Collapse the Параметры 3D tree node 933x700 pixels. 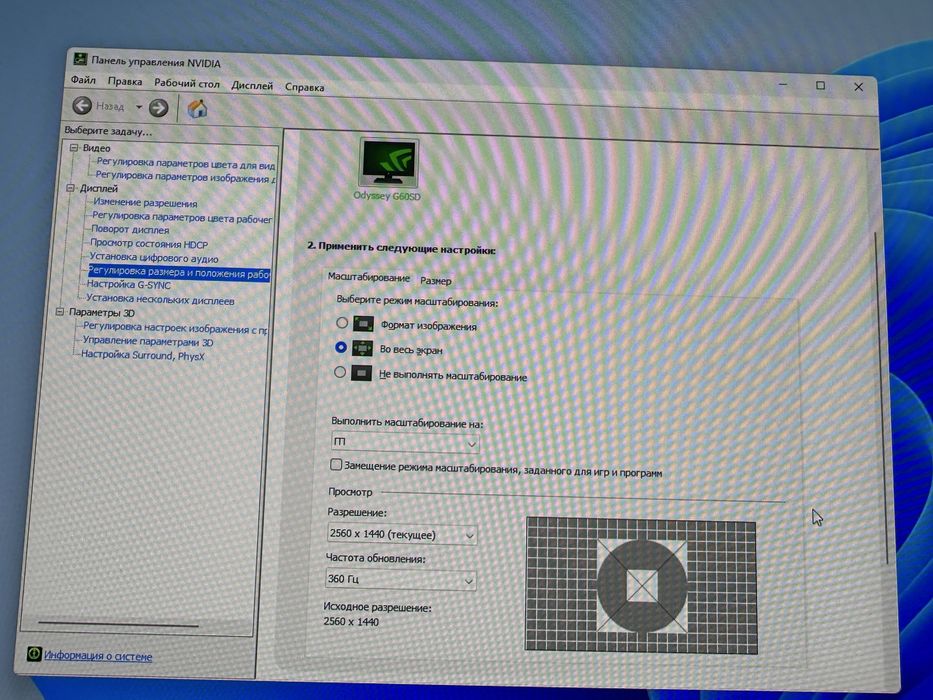click(60, 312)
